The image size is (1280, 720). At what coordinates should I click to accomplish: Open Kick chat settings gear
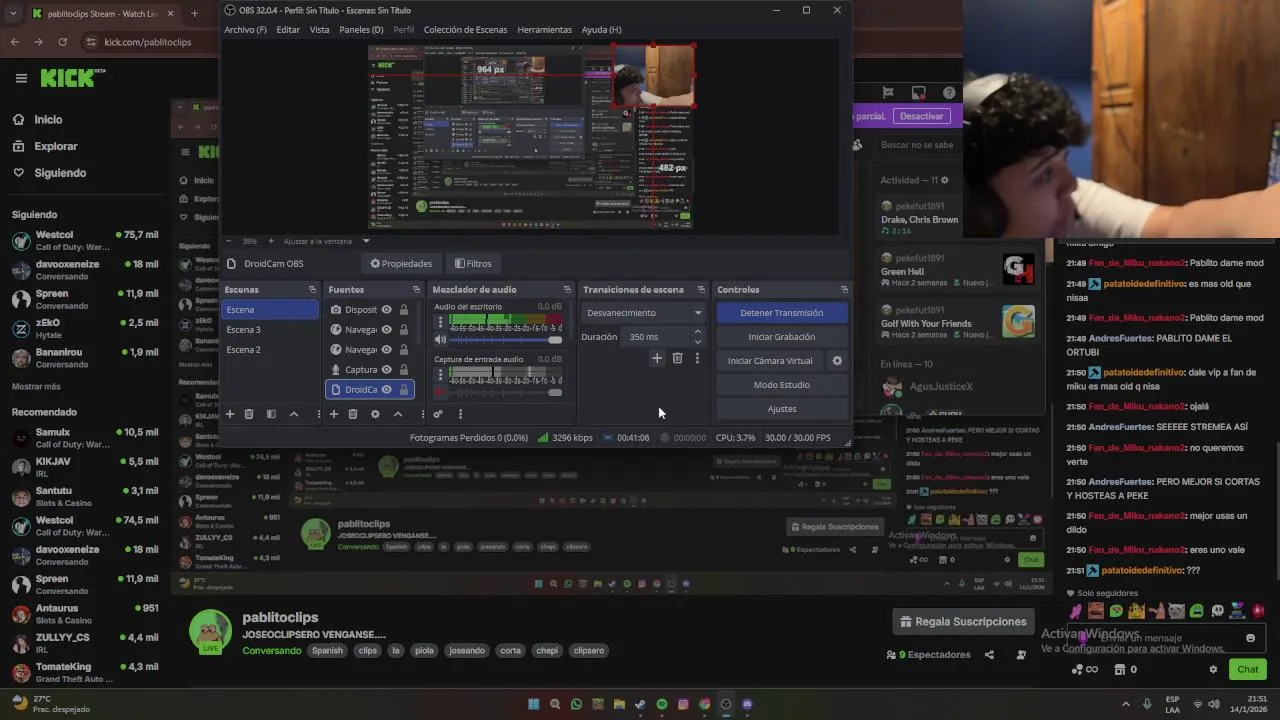click(1213, 670)
